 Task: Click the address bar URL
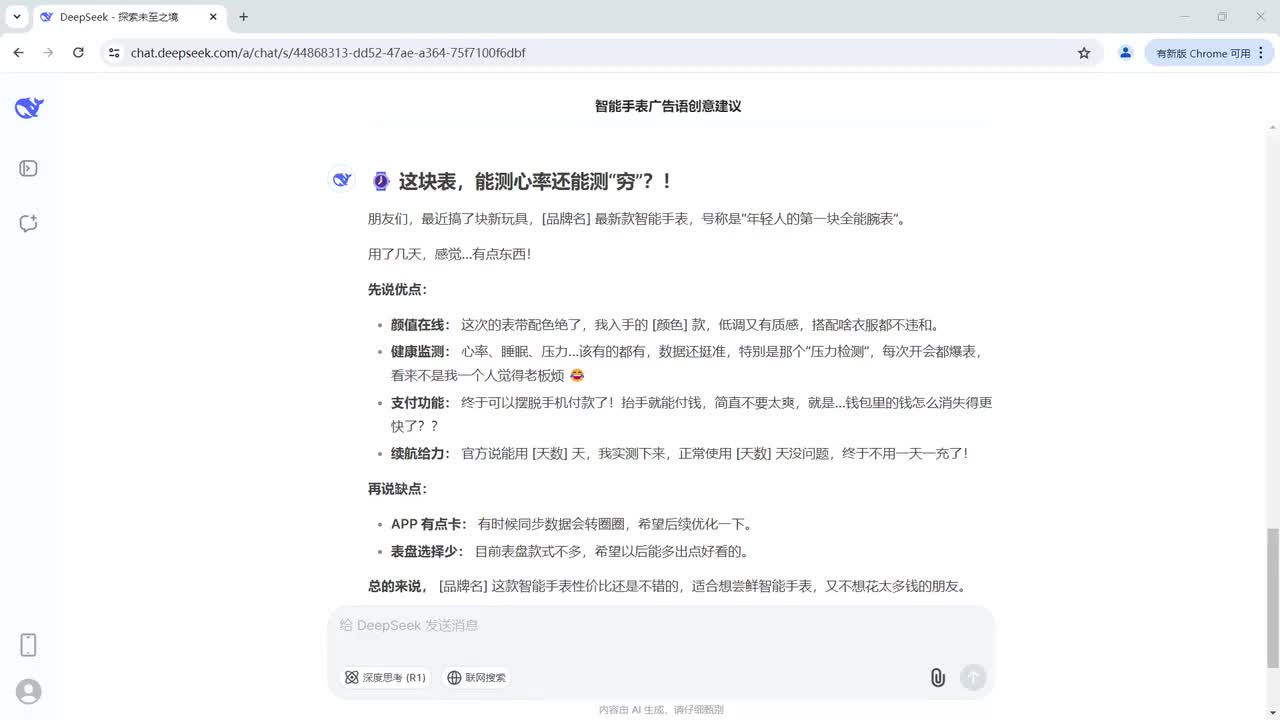tap(328, 53)
